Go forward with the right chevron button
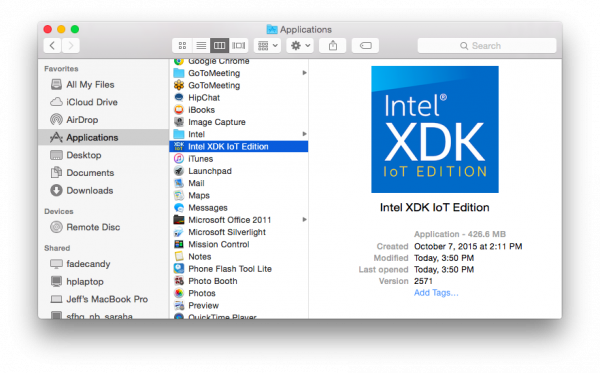 pyautogui.click(x=71, y=46)
